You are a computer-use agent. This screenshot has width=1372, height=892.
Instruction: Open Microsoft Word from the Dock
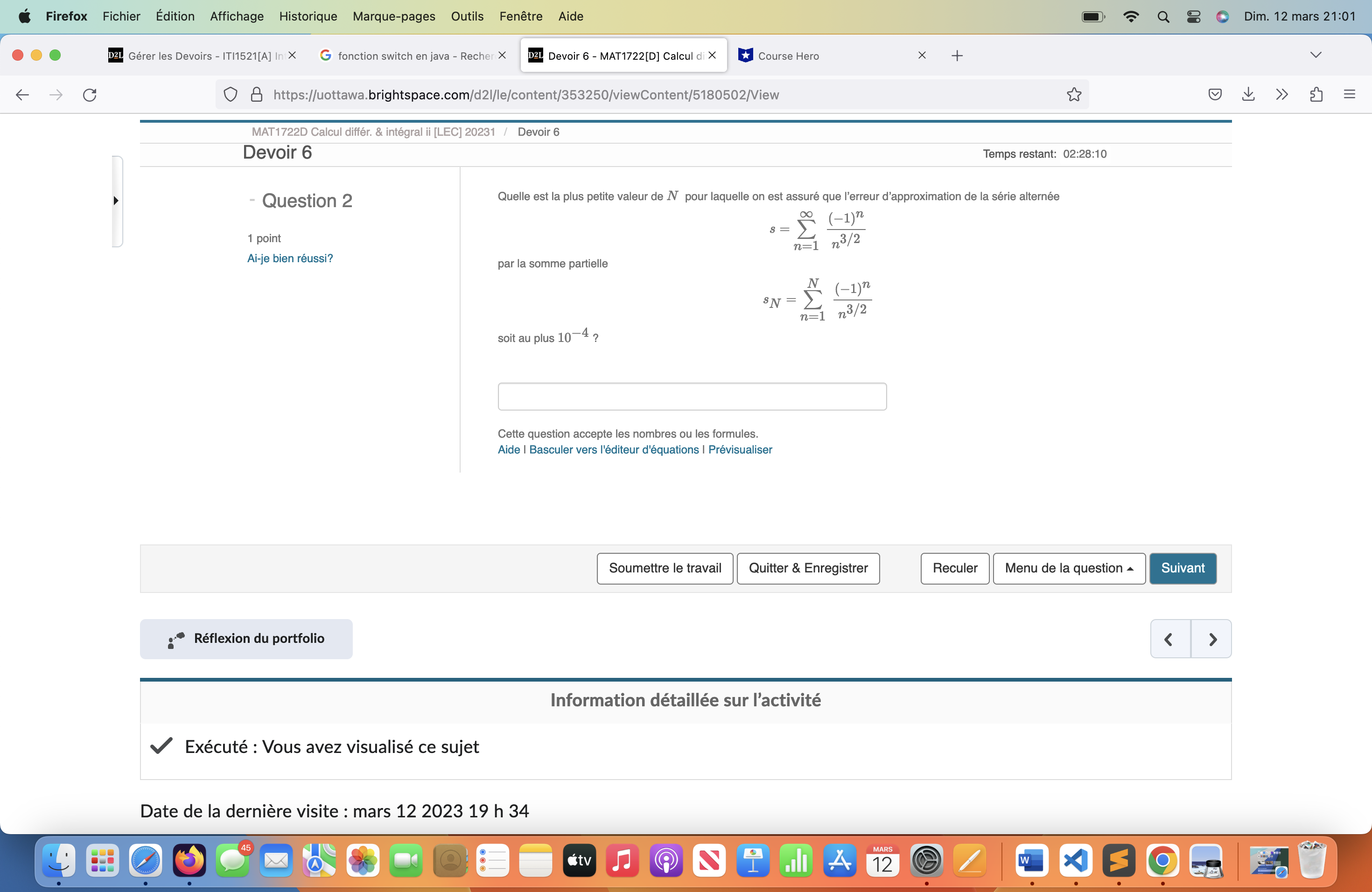1031,861
